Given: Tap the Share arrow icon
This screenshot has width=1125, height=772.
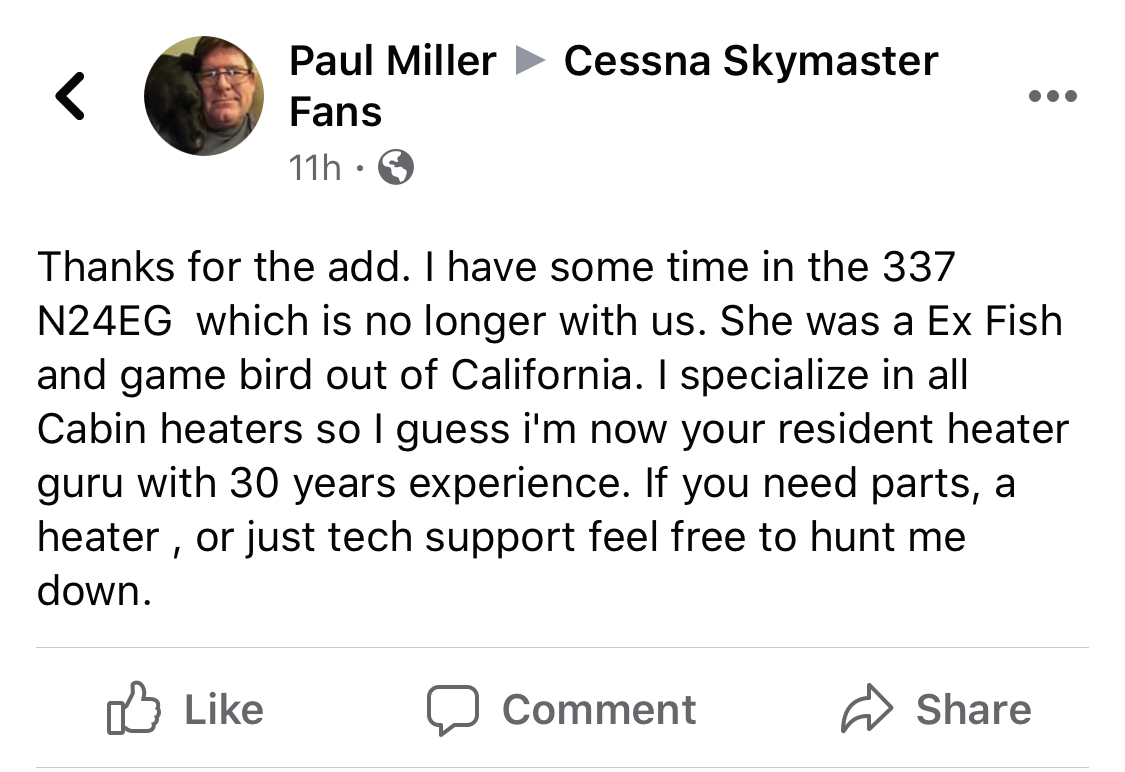Looking at the screenshot, I should pyautogui.click(x=867, y=709).
